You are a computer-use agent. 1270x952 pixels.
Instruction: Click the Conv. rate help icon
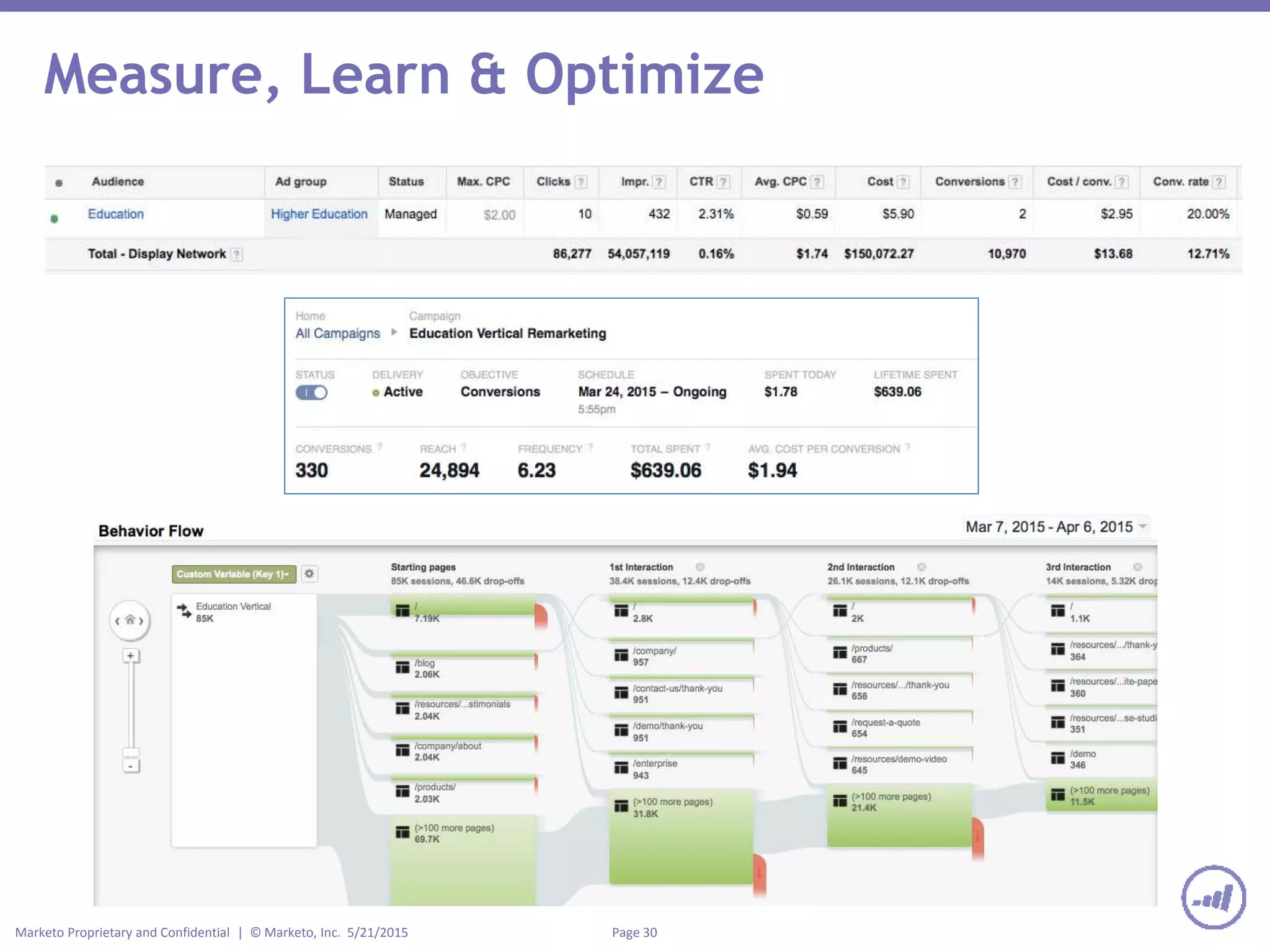1219,182
